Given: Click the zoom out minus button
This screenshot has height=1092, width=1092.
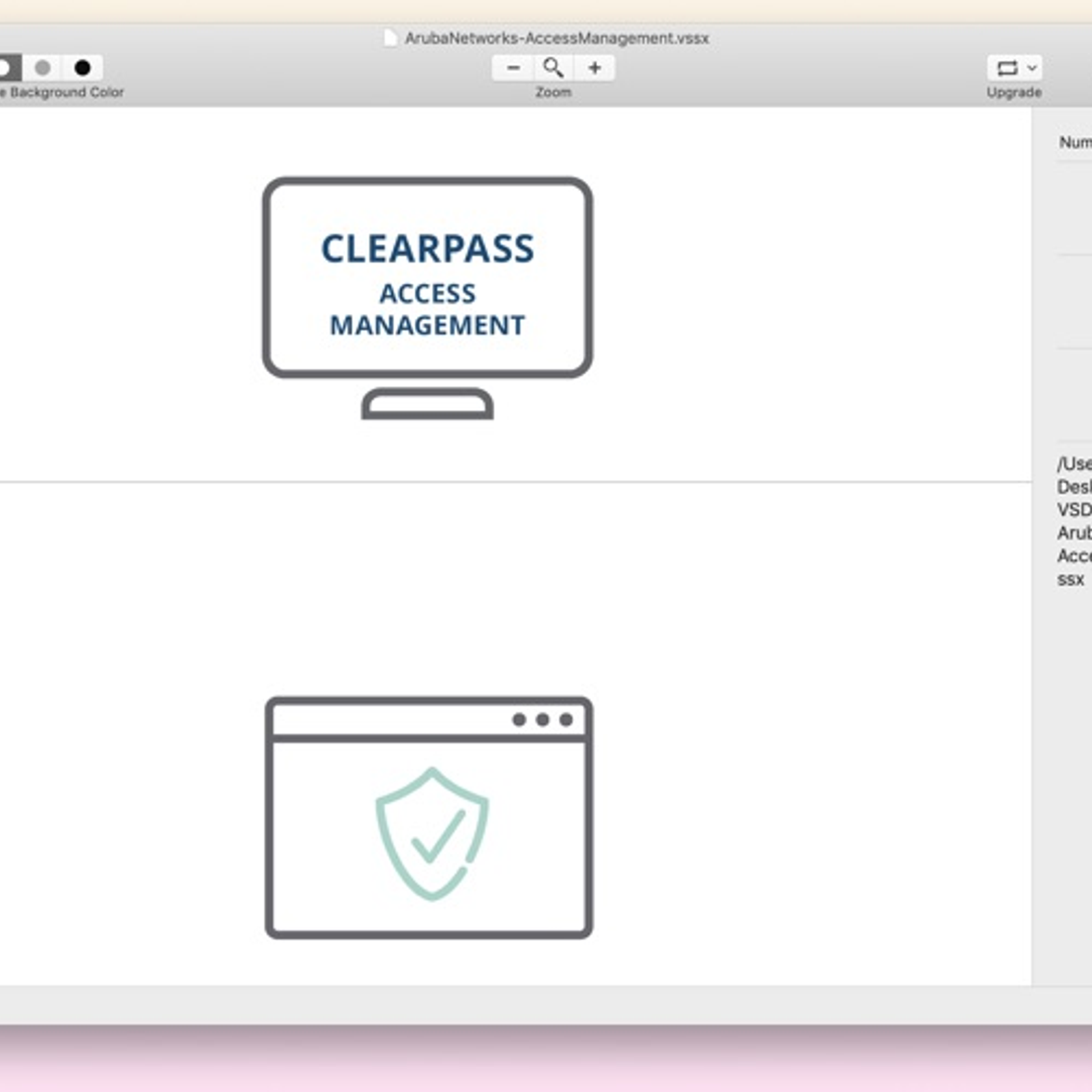Looking at the screenshot, I should (x=513, y=68).
